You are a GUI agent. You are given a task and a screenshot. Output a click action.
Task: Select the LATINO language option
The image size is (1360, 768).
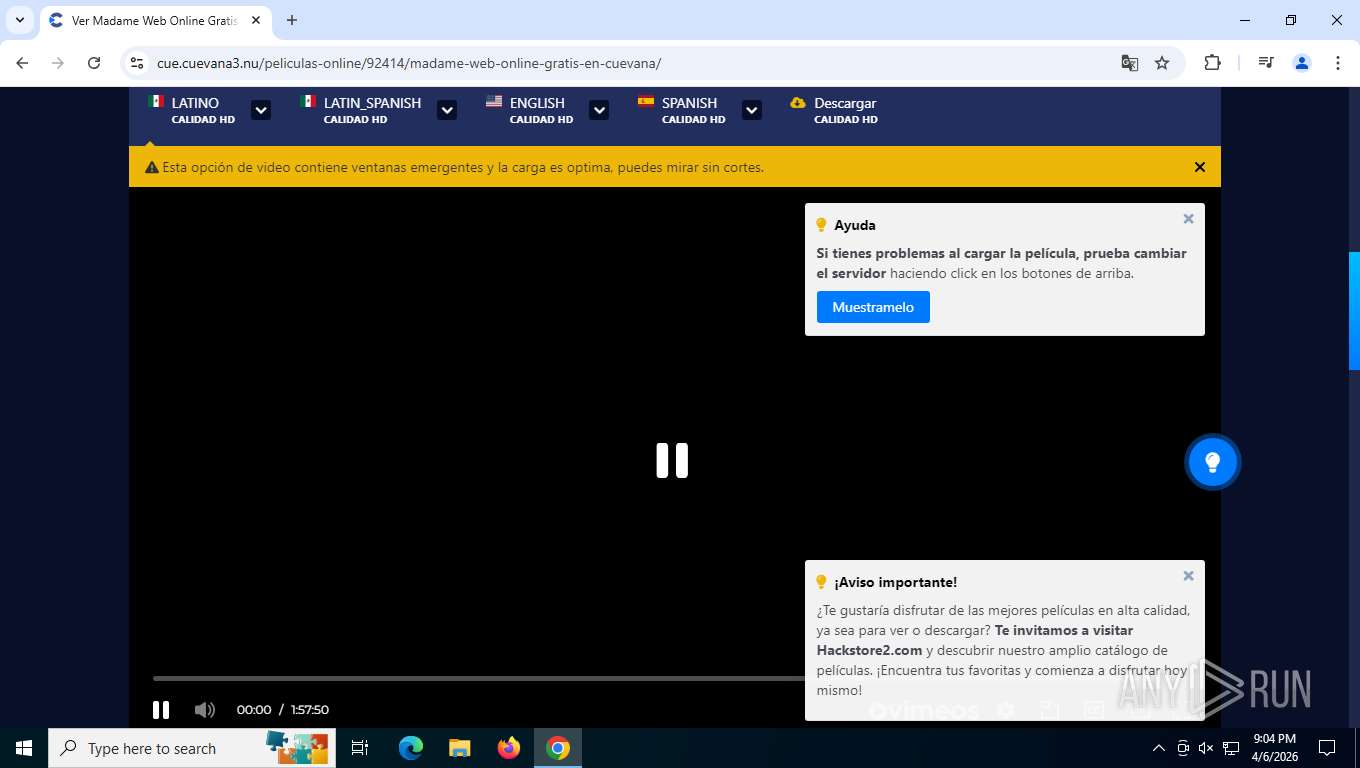pyautogui.click(x=202, y=110)
